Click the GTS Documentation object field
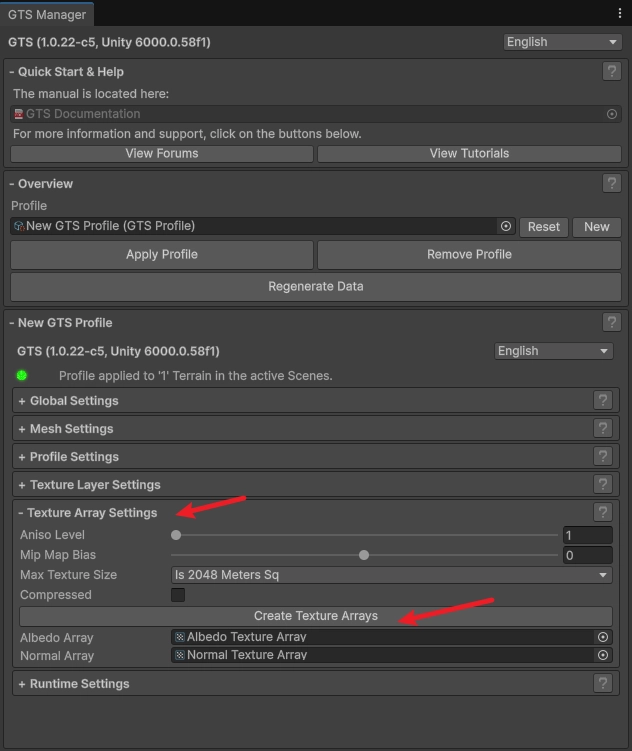This screenshot has height=751, width=632. 316,114
